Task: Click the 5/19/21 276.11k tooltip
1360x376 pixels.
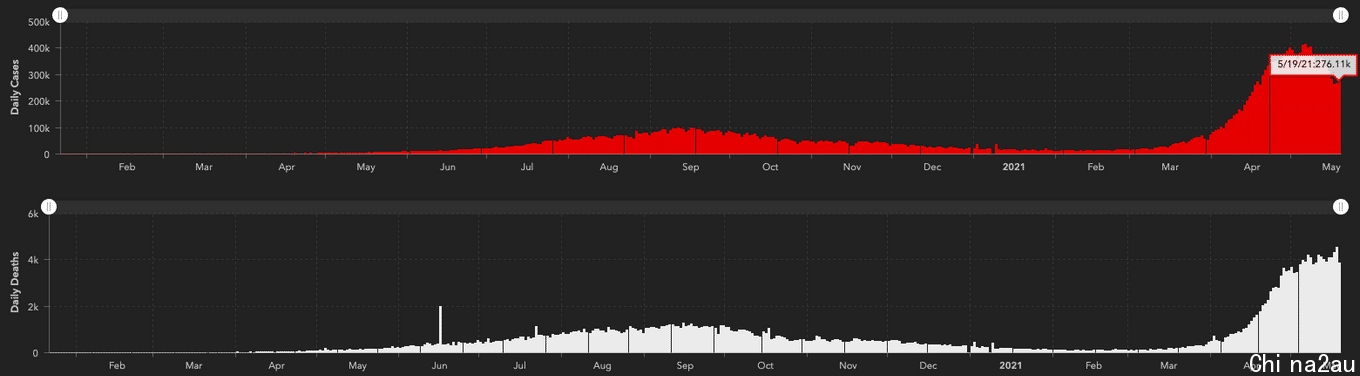Action: point(1312,64)
